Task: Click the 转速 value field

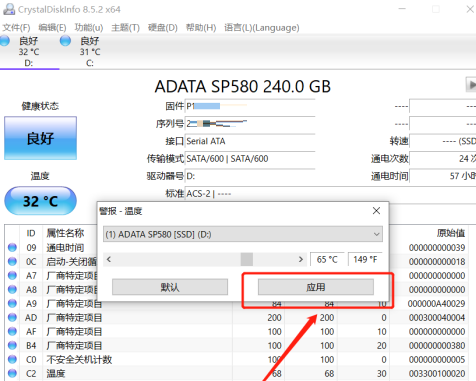Action: (x=443, y=141)
